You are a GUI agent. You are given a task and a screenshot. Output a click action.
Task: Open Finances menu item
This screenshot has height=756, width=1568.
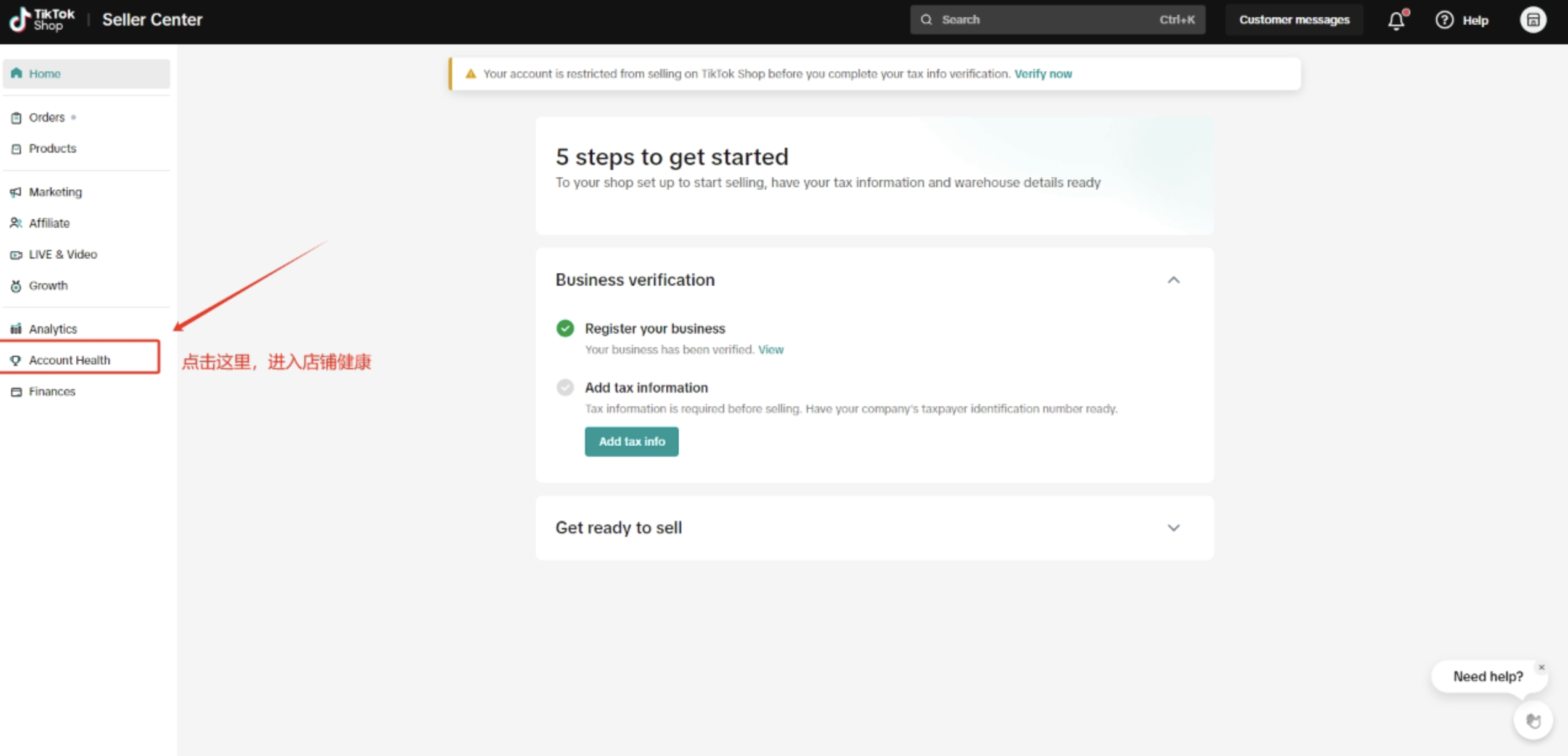(x=86, y=392)
